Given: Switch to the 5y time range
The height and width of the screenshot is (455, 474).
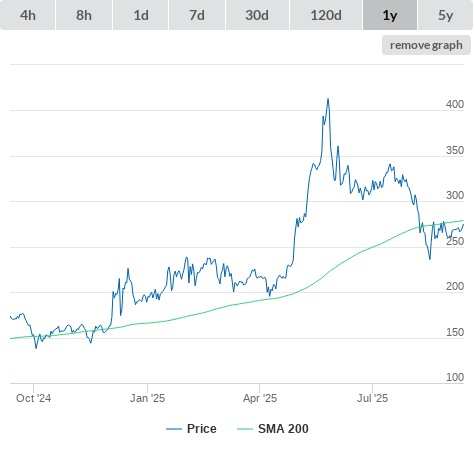Looking at the screenshot, I should tap(445, 15).
